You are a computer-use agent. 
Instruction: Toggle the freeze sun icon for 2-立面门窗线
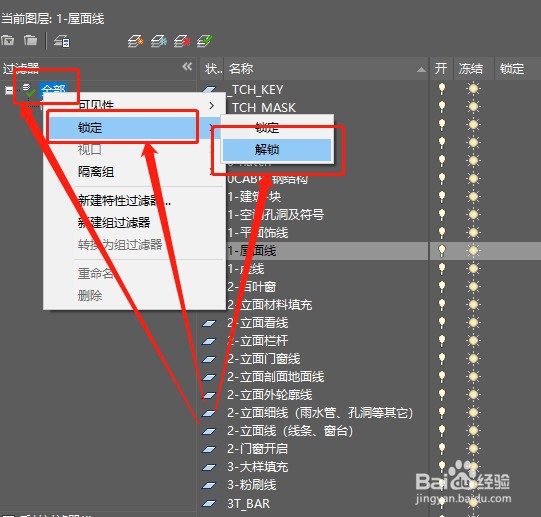(x=473, y=358)
